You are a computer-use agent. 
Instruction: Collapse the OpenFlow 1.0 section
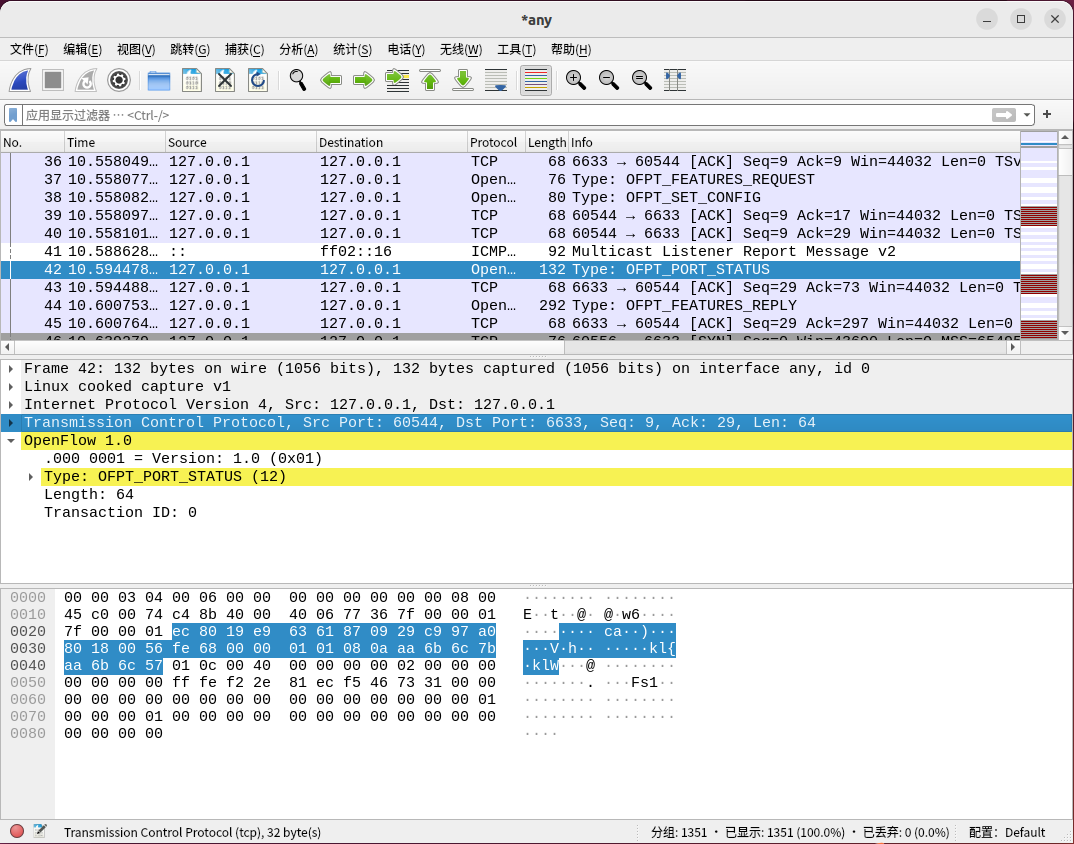pyautogui.click(x=11, y=441)
